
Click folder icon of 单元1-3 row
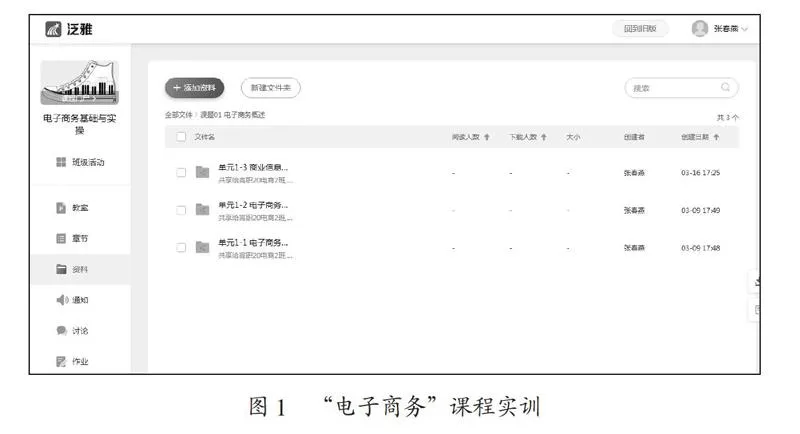[203, 172]
